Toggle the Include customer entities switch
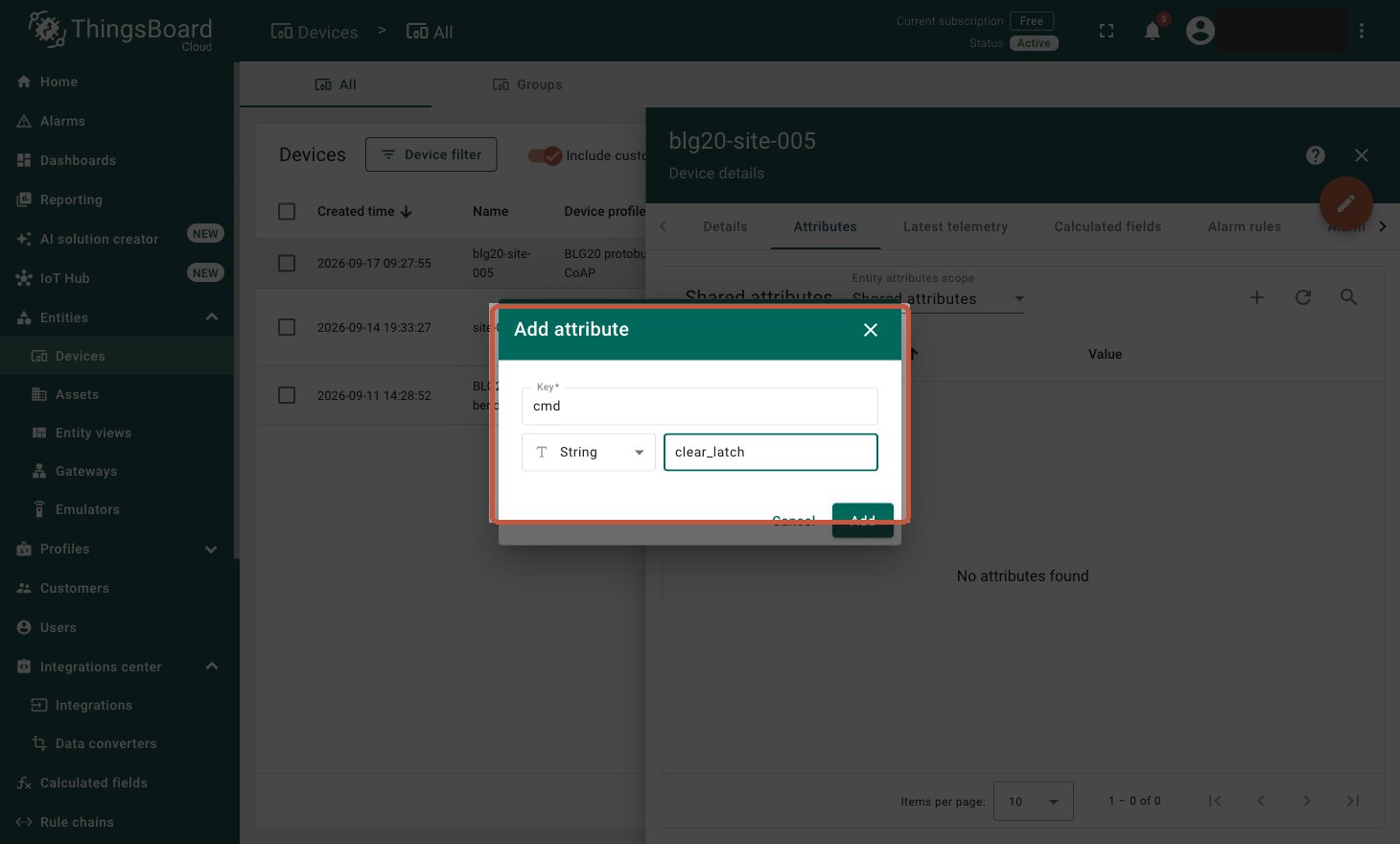Screen dimensions: 1400x844 tap(545, 155)
